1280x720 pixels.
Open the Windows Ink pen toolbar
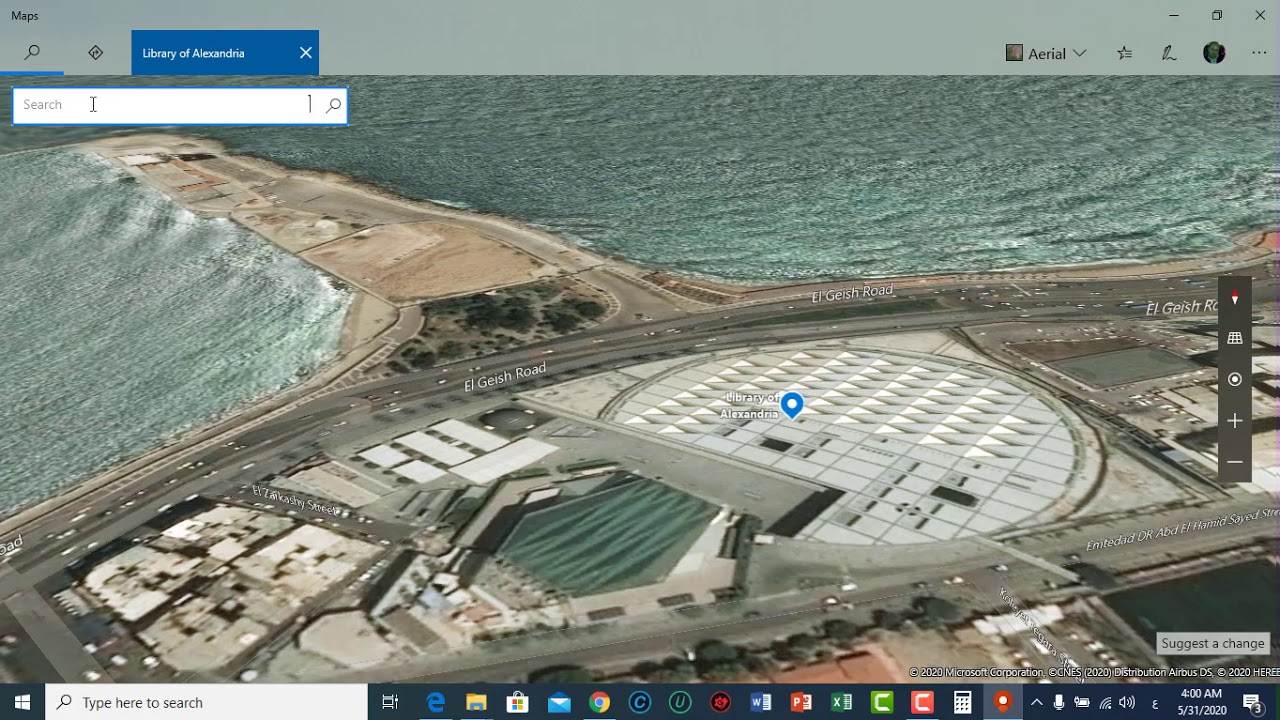click(1169, 53)
